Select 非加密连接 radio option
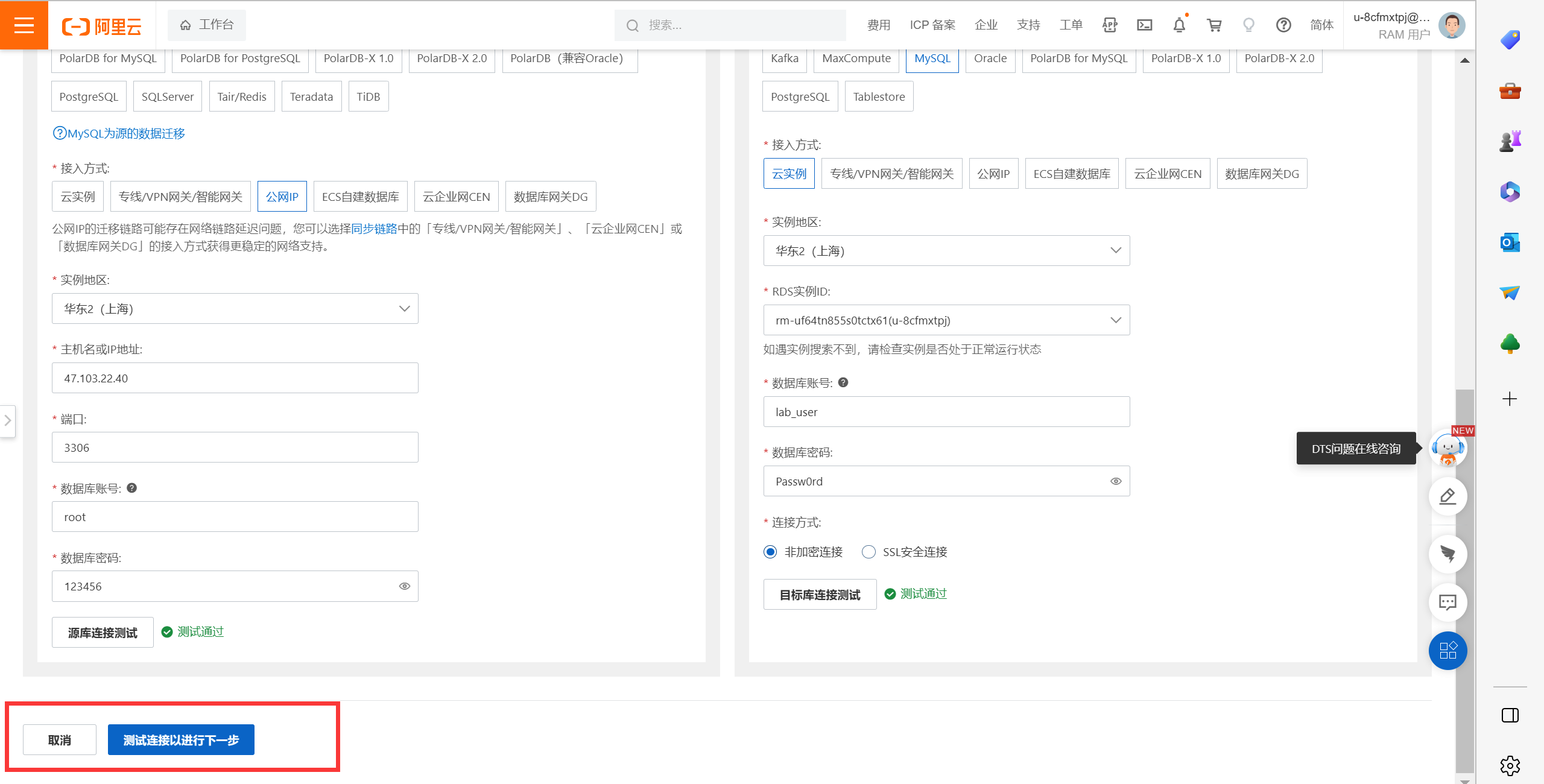Screen dimensions: 1544x784 pos(770,552)
